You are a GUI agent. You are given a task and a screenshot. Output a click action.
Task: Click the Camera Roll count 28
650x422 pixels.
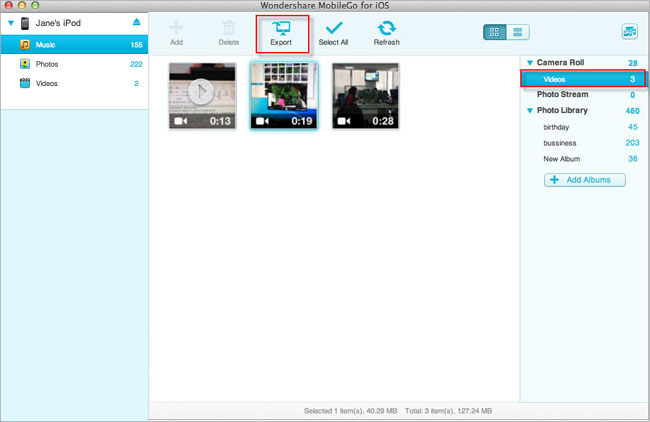point(633,63)
